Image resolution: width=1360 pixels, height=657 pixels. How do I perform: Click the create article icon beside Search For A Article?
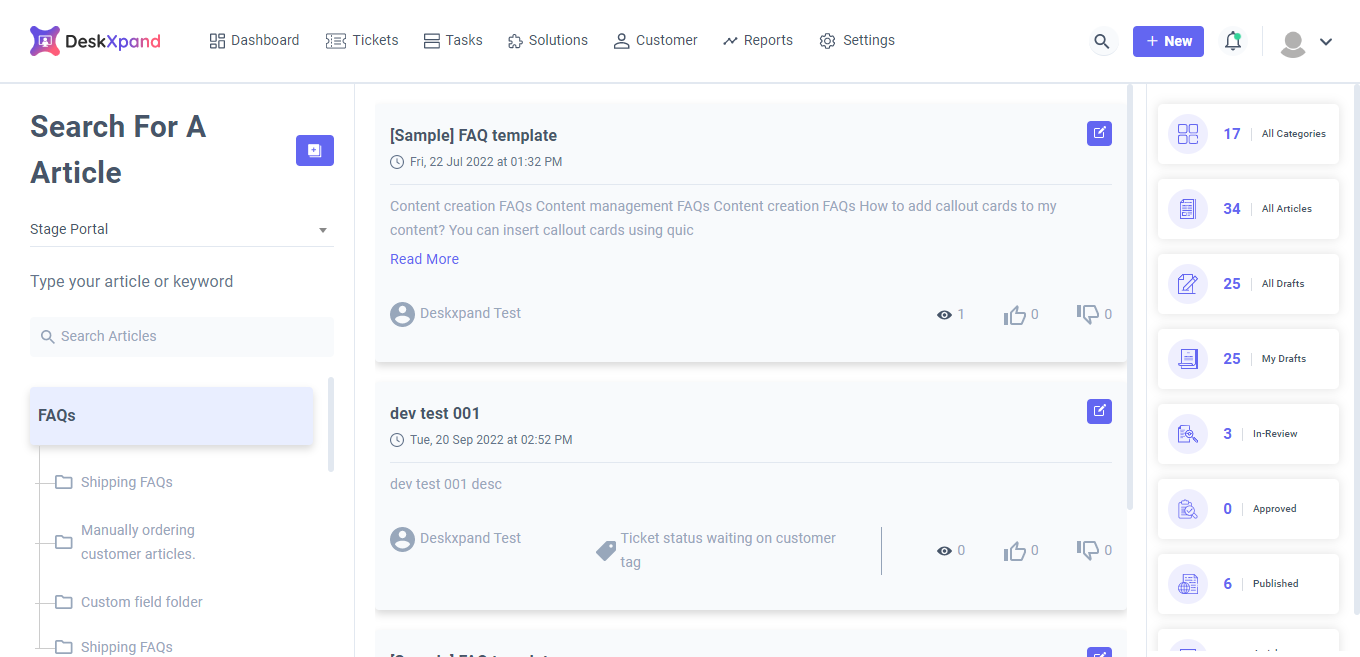coord(315,150)
